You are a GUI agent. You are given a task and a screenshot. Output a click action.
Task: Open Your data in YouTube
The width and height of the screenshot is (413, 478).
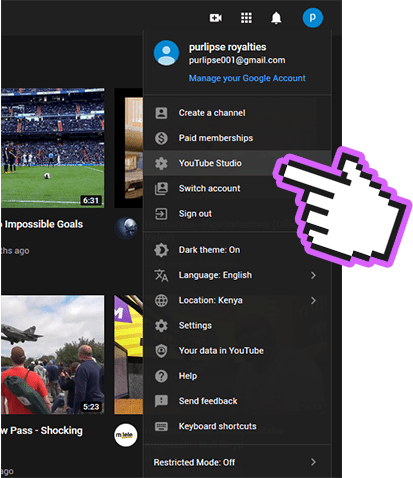pos(237,351)
